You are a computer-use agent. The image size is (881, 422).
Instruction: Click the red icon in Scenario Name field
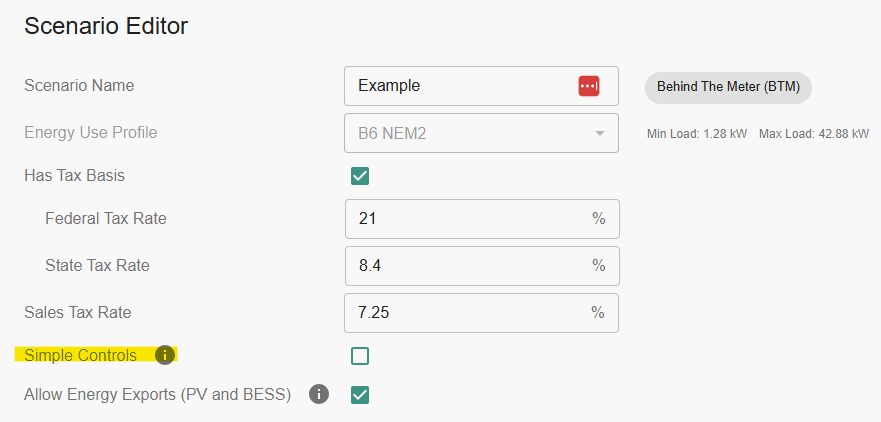click(589, 86)
